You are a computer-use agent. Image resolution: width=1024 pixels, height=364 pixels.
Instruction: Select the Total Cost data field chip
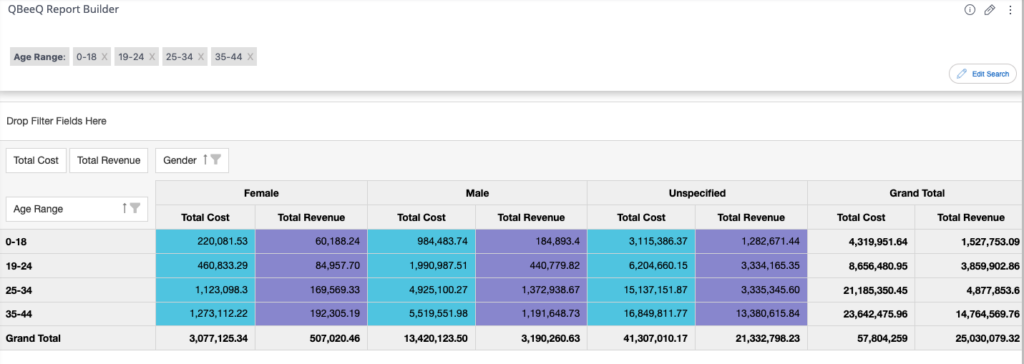(37, 160)
